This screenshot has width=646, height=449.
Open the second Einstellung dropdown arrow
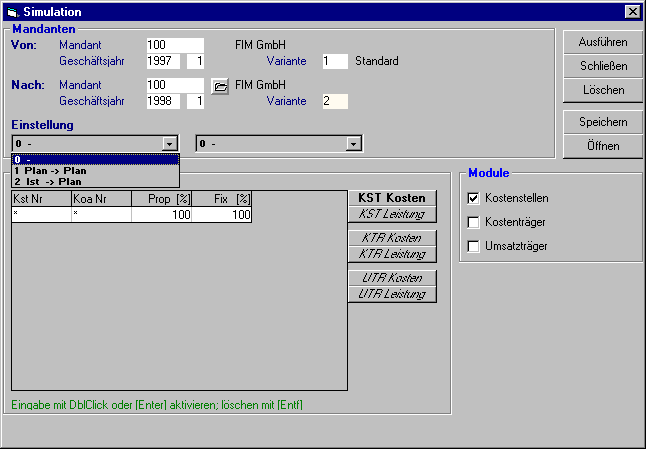point(353,144)
